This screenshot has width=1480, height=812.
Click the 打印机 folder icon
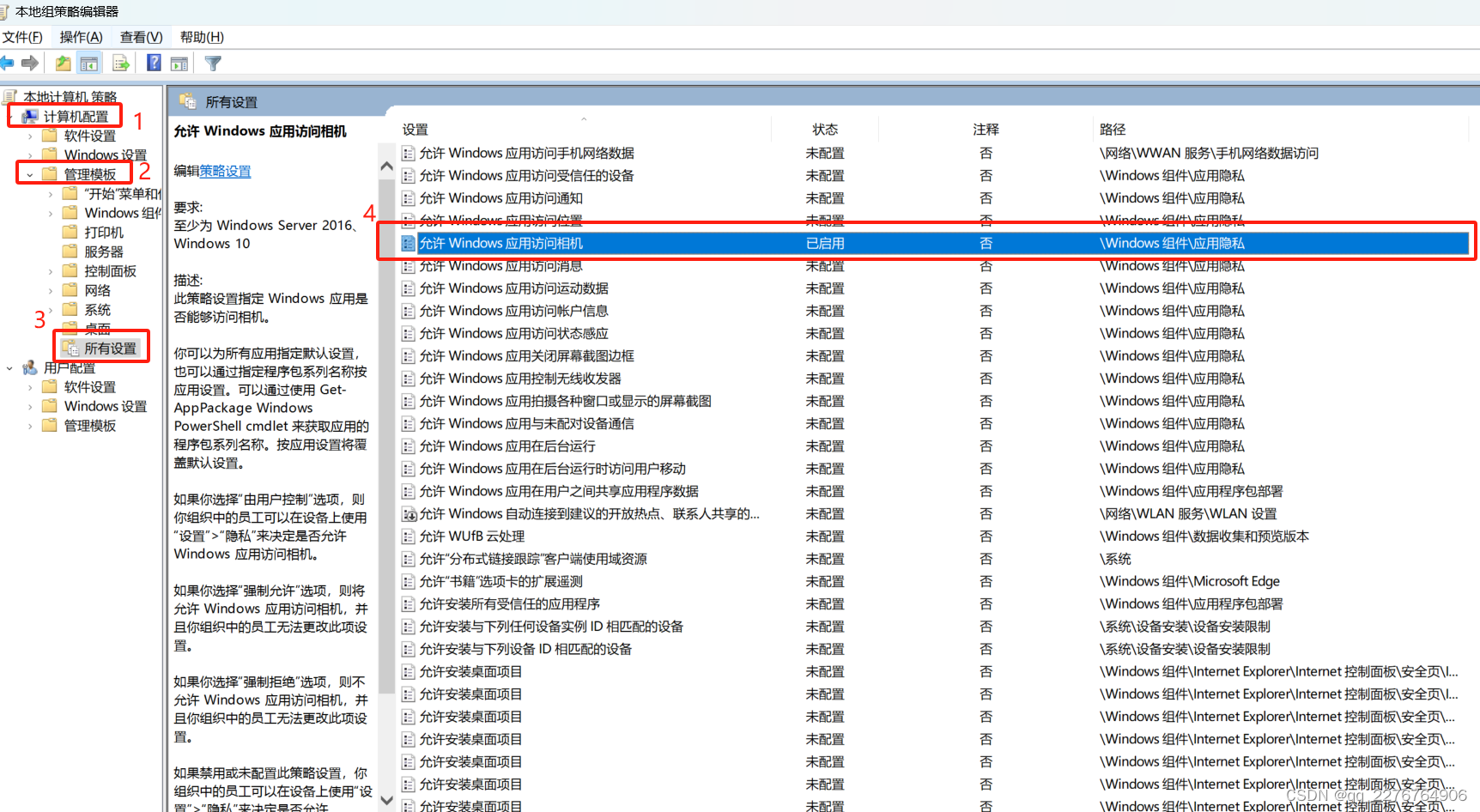(70, 232)
